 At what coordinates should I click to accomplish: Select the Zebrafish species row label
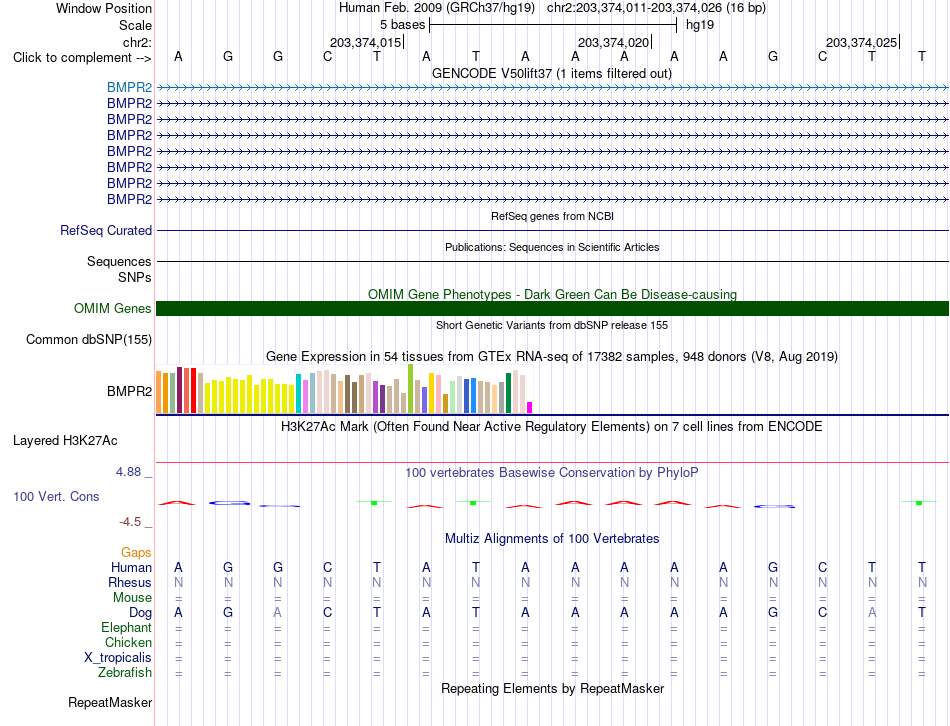pos(125,673)
